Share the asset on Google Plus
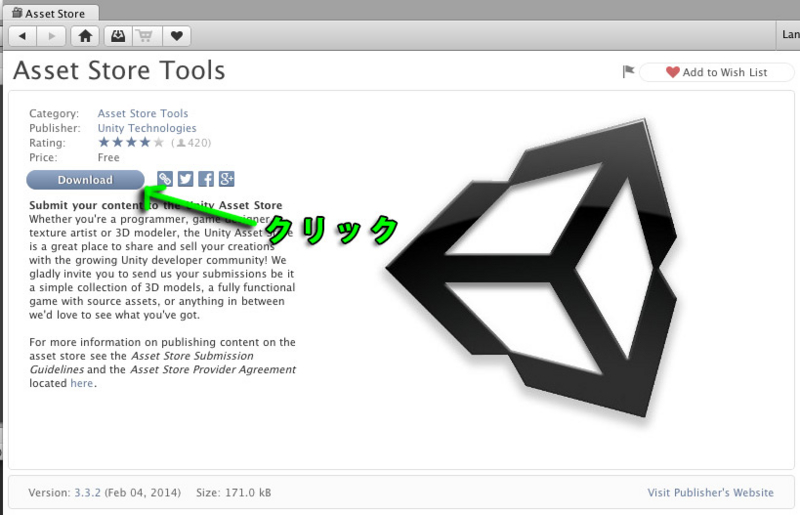 click(x=227, y=179)
